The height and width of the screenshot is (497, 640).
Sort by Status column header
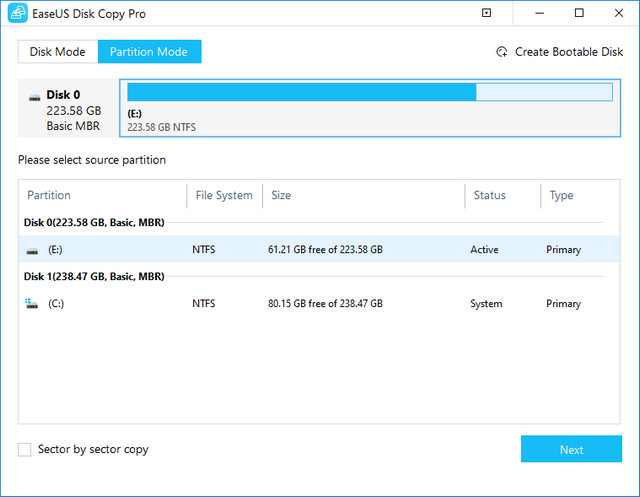pyautogui.click(x=489, y=196)
